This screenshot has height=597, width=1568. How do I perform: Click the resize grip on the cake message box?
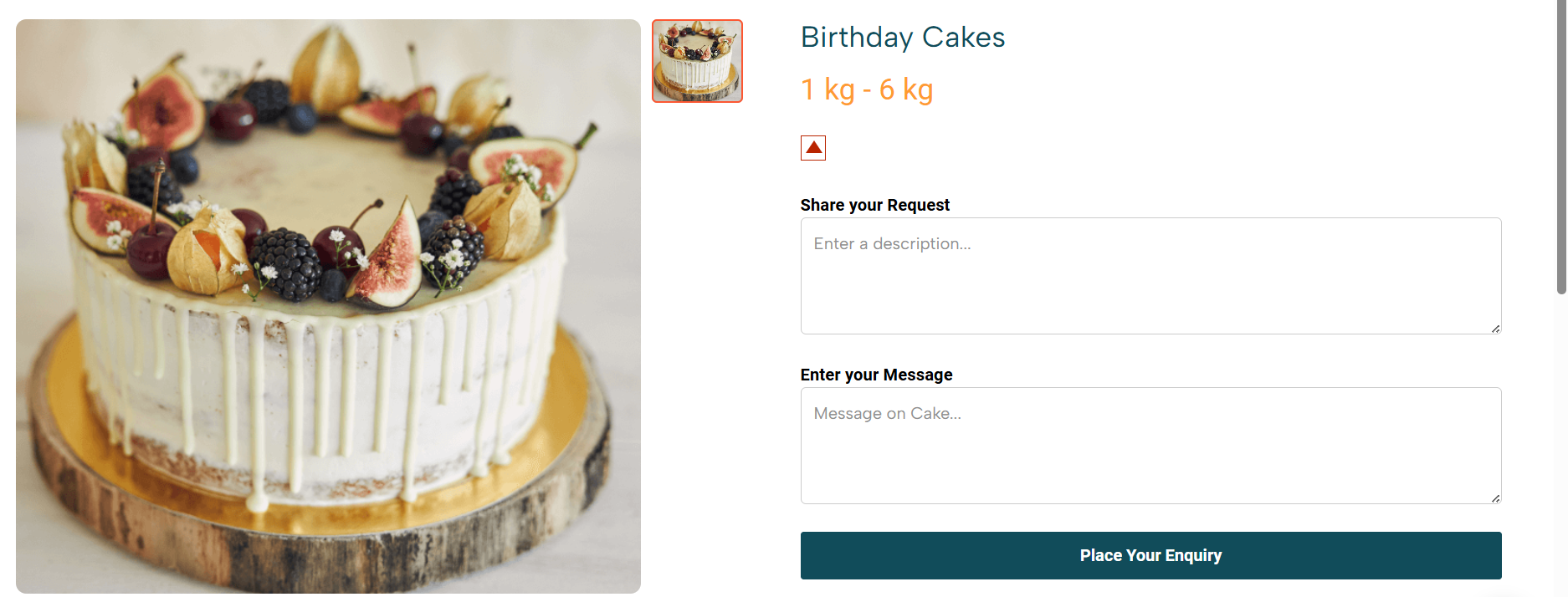click(x=1495, y=498)
